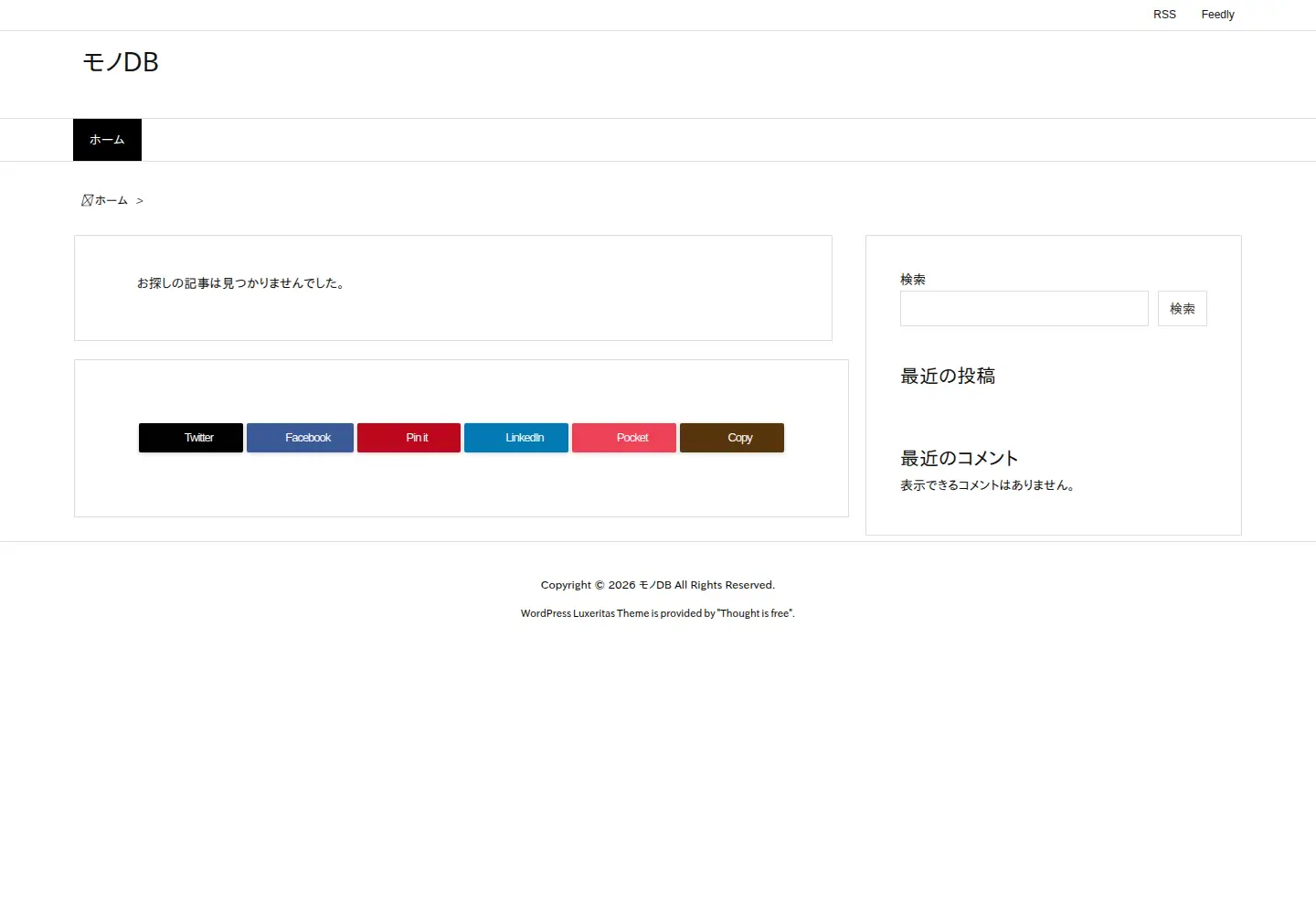Click the Copyright 2026 モノDB footer text

click(x=658, y=585)
